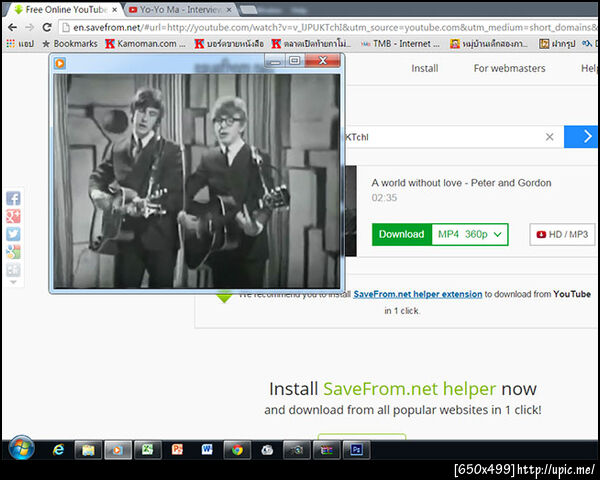Open Word from the taskbar
This screenshot has width=600, height=480.
[207, 450]
